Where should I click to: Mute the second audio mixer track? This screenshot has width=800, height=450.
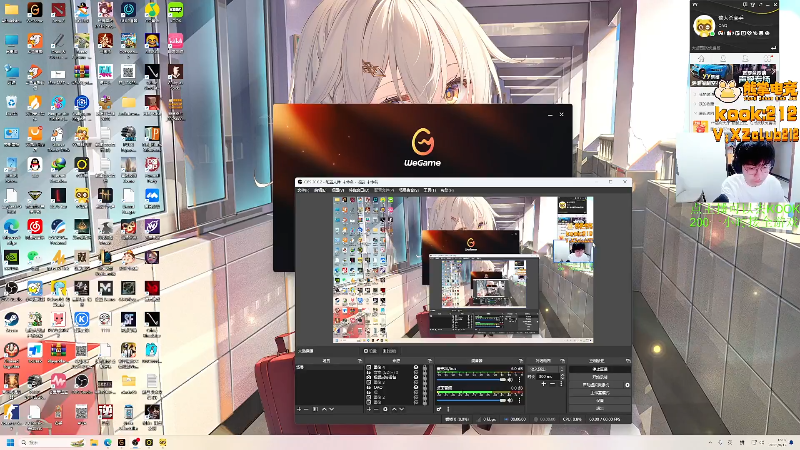click(x=510, y=400)
